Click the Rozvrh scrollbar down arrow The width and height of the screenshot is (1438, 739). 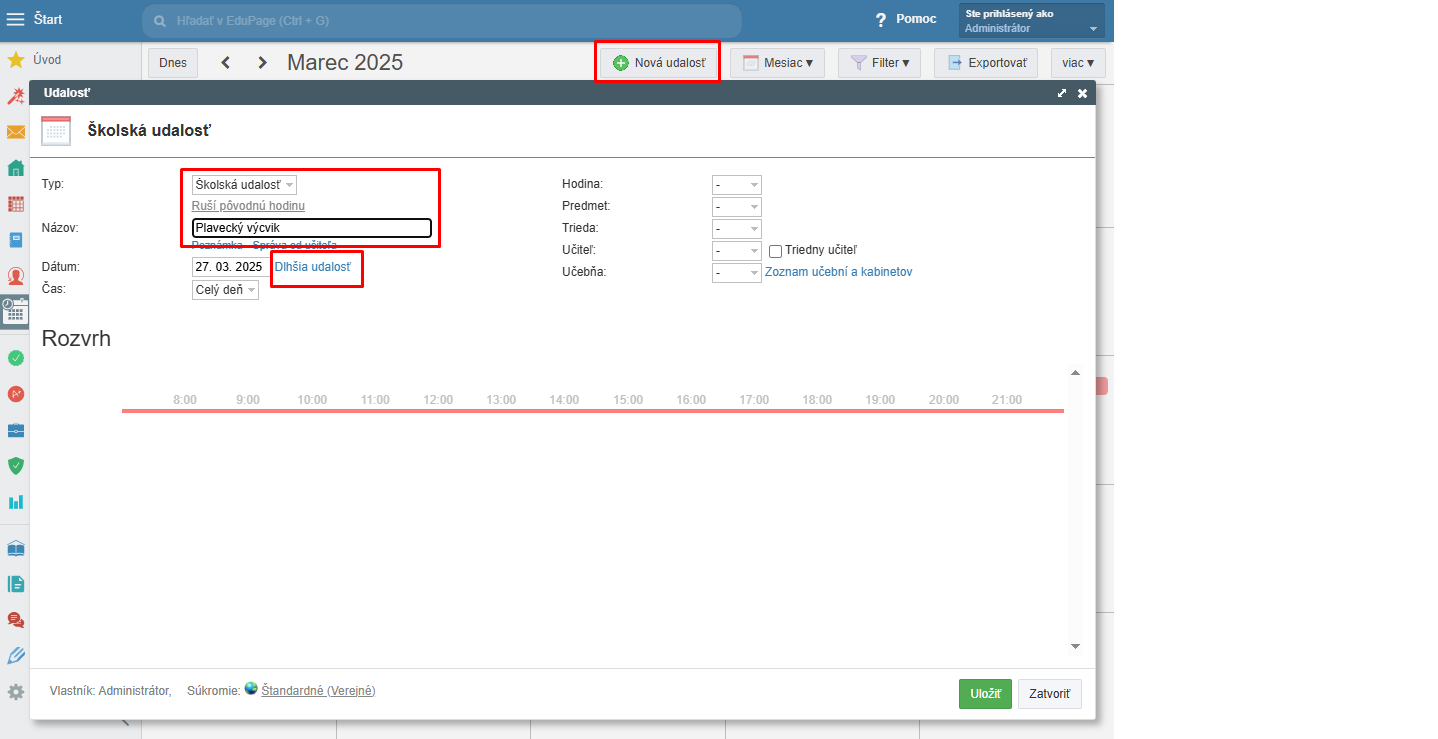pos(1076,647)
